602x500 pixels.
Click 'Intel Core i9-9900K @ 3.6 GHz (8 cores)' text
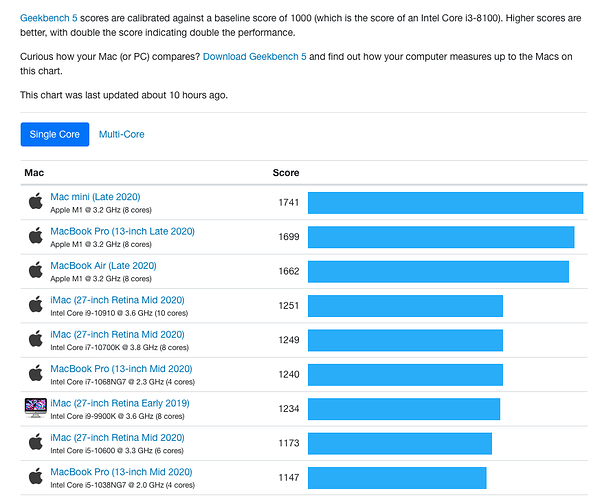tap(117, 416)
